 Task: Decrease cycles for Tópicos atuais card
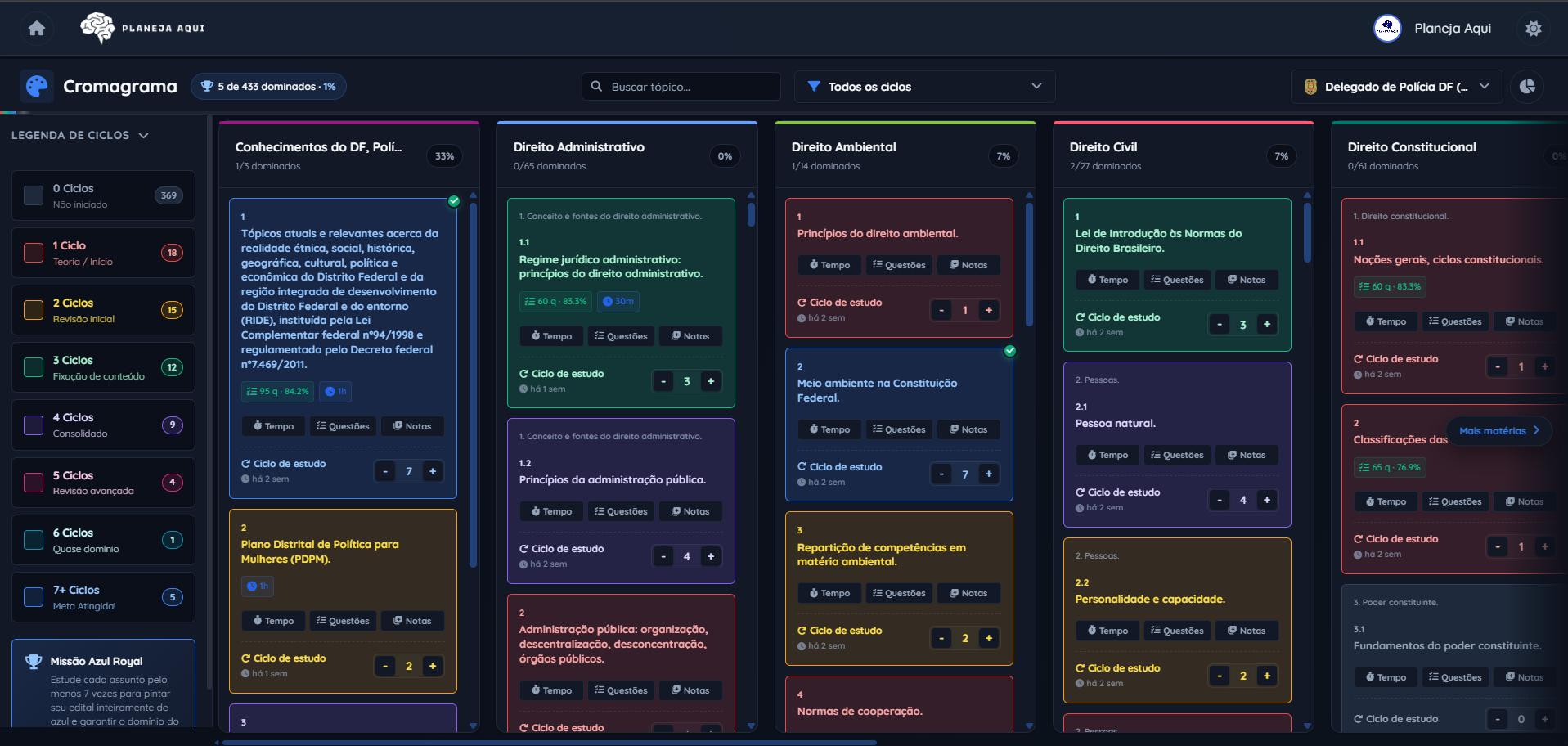(x=385, y=471)
